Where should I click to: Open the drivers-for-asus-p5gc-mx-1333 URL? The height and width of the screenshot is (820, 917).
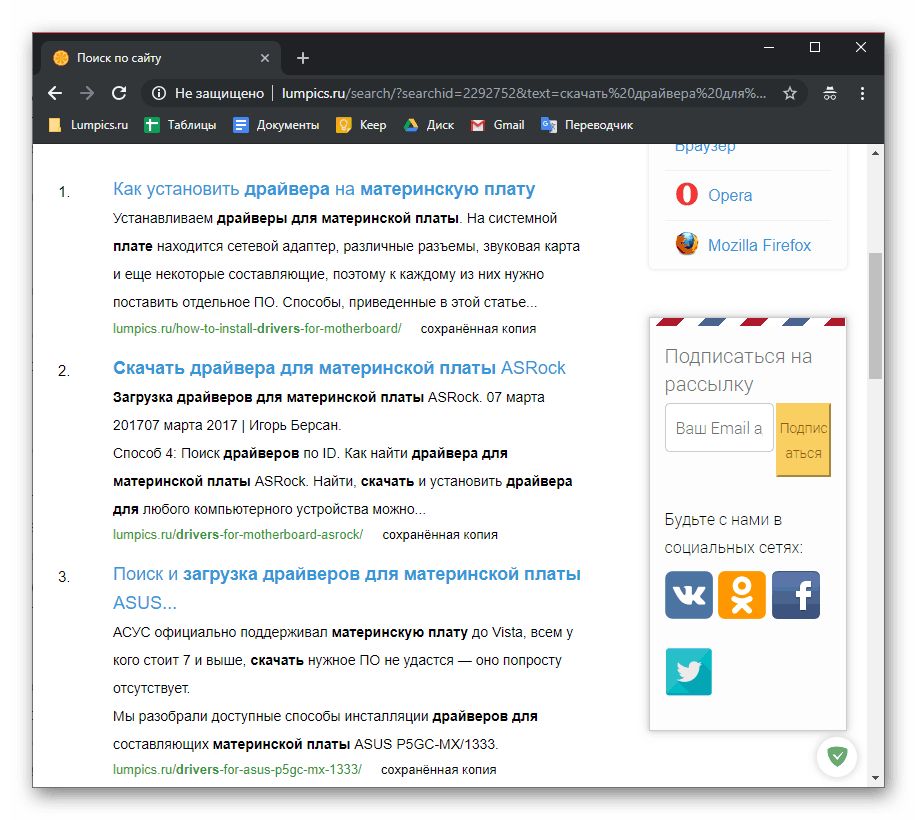pyautogui.click(x=237, y=770)
